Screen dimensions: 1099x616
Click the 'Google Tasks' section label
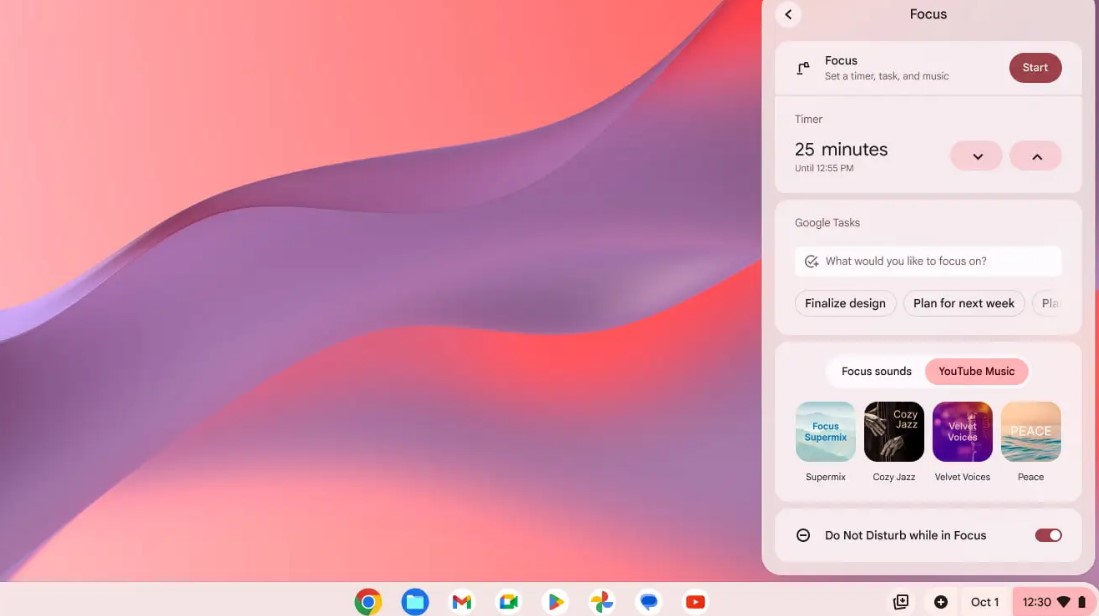click(827, 223)
